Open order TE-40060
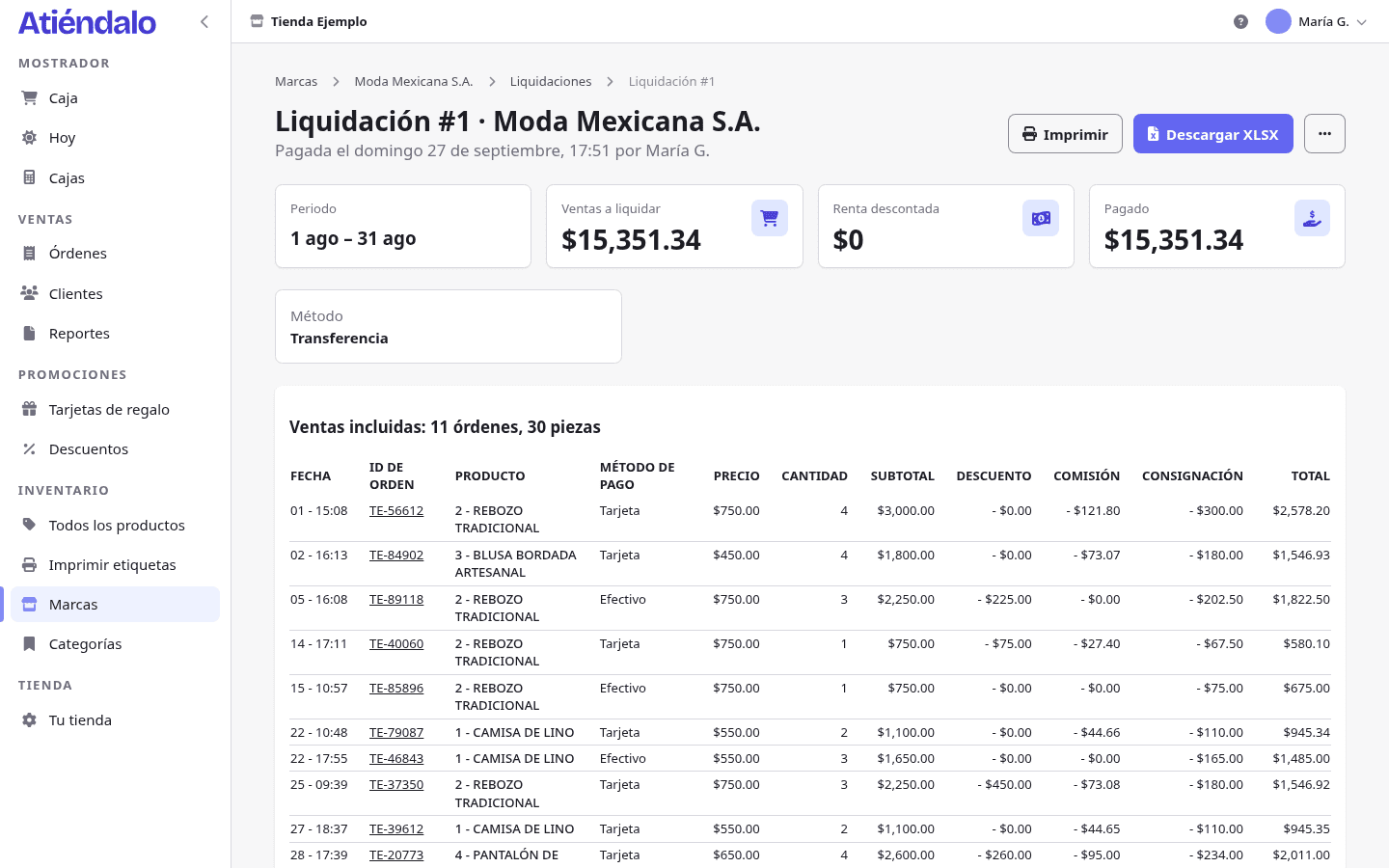Viewport: 1389px width, 868px height. coord(396,643)
